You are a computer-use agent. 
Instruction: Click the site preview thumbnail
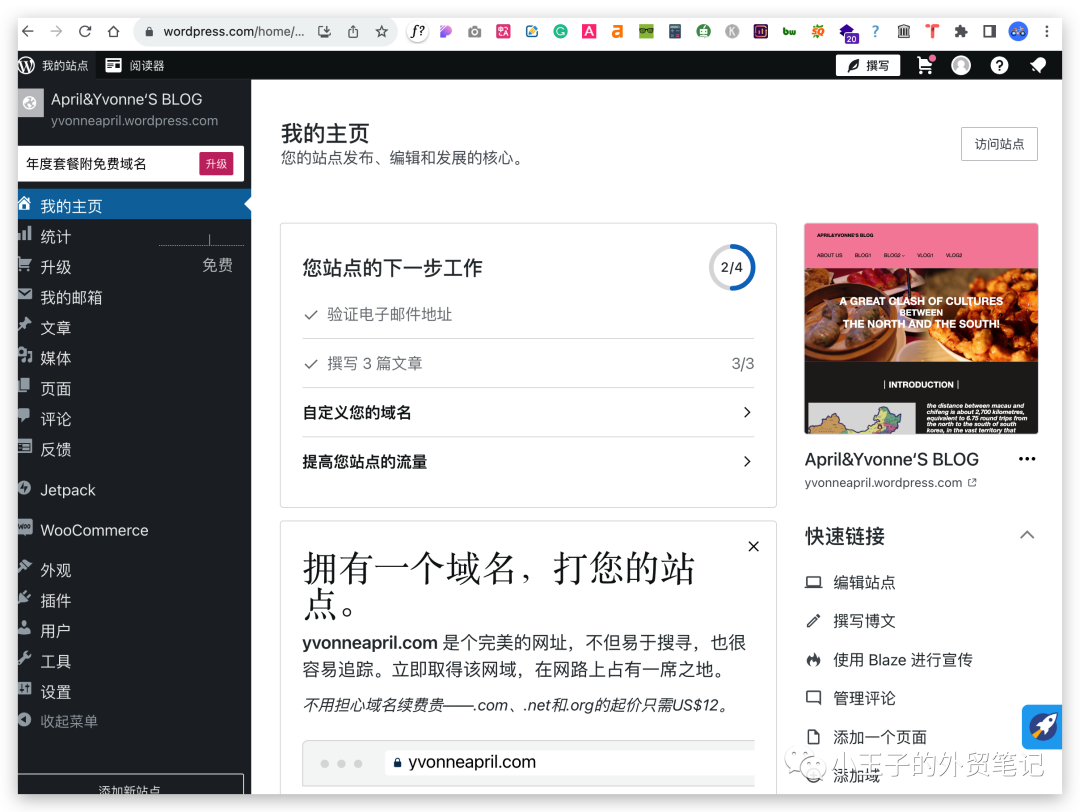coord(920,328)
